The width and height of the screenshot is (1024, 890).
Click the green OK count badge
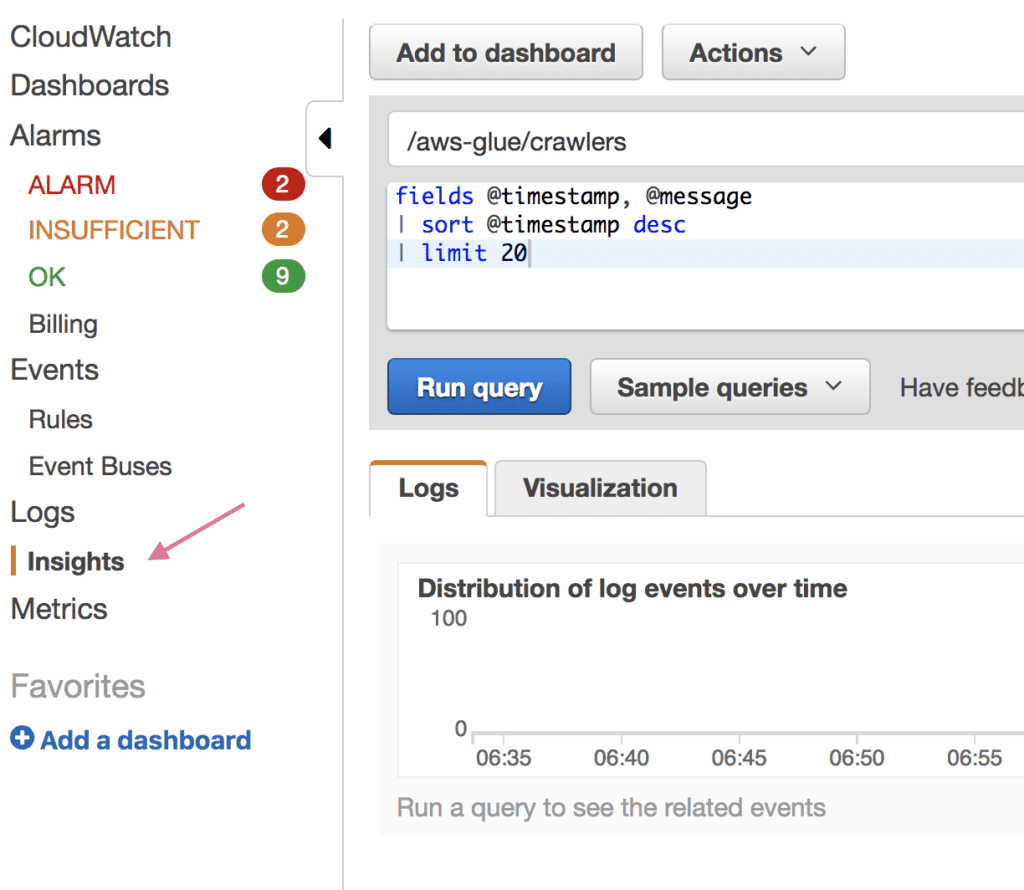(x=283, y=276)
